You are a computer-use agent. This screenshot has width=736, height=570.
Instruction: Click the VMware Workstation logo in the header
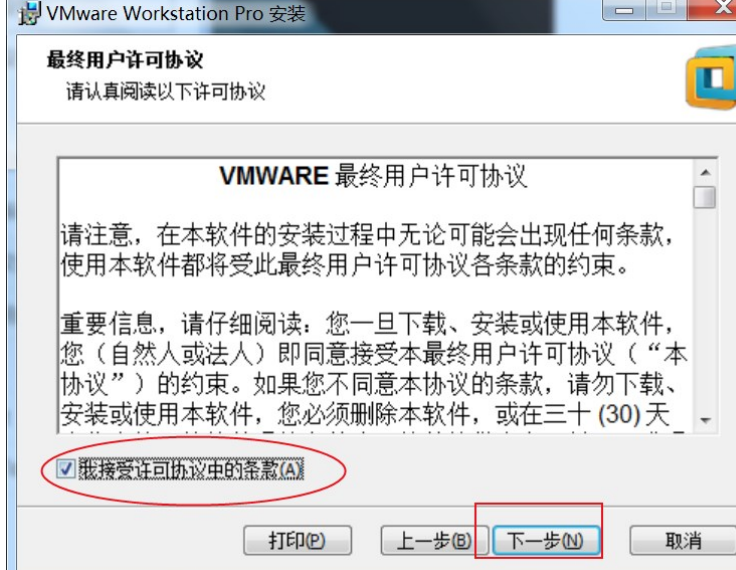click(x=711, y=77)
